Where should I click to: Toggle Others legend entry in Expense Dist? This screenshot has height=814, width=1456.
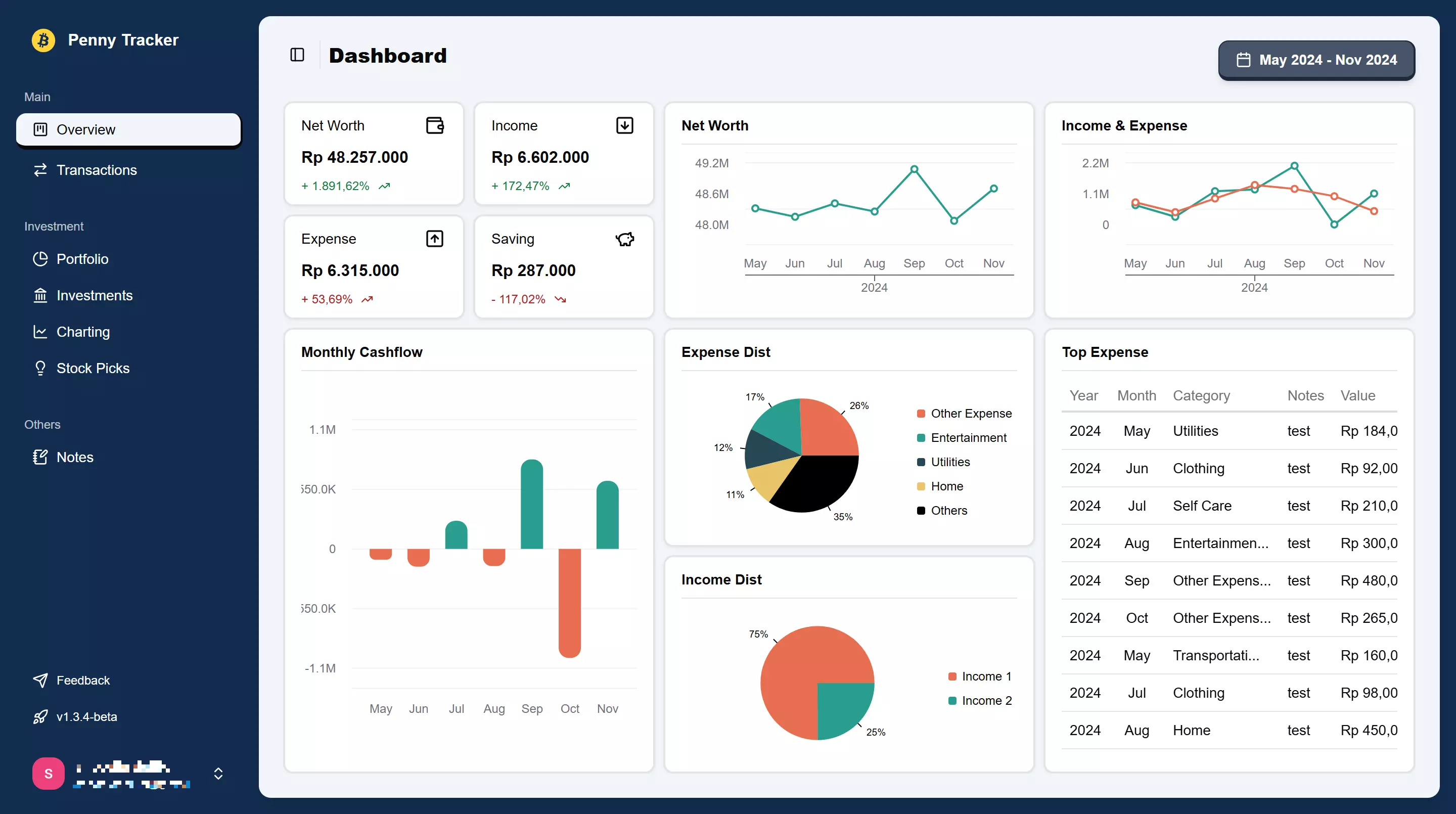(x=942, y=511)
